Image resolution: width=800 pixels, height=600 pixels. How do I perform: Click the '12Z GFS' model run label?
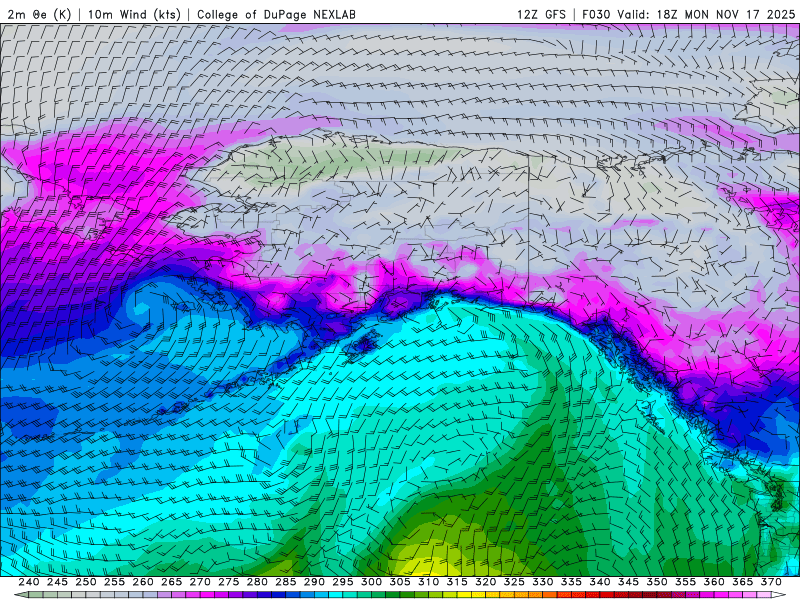click(x=541, y=14)
